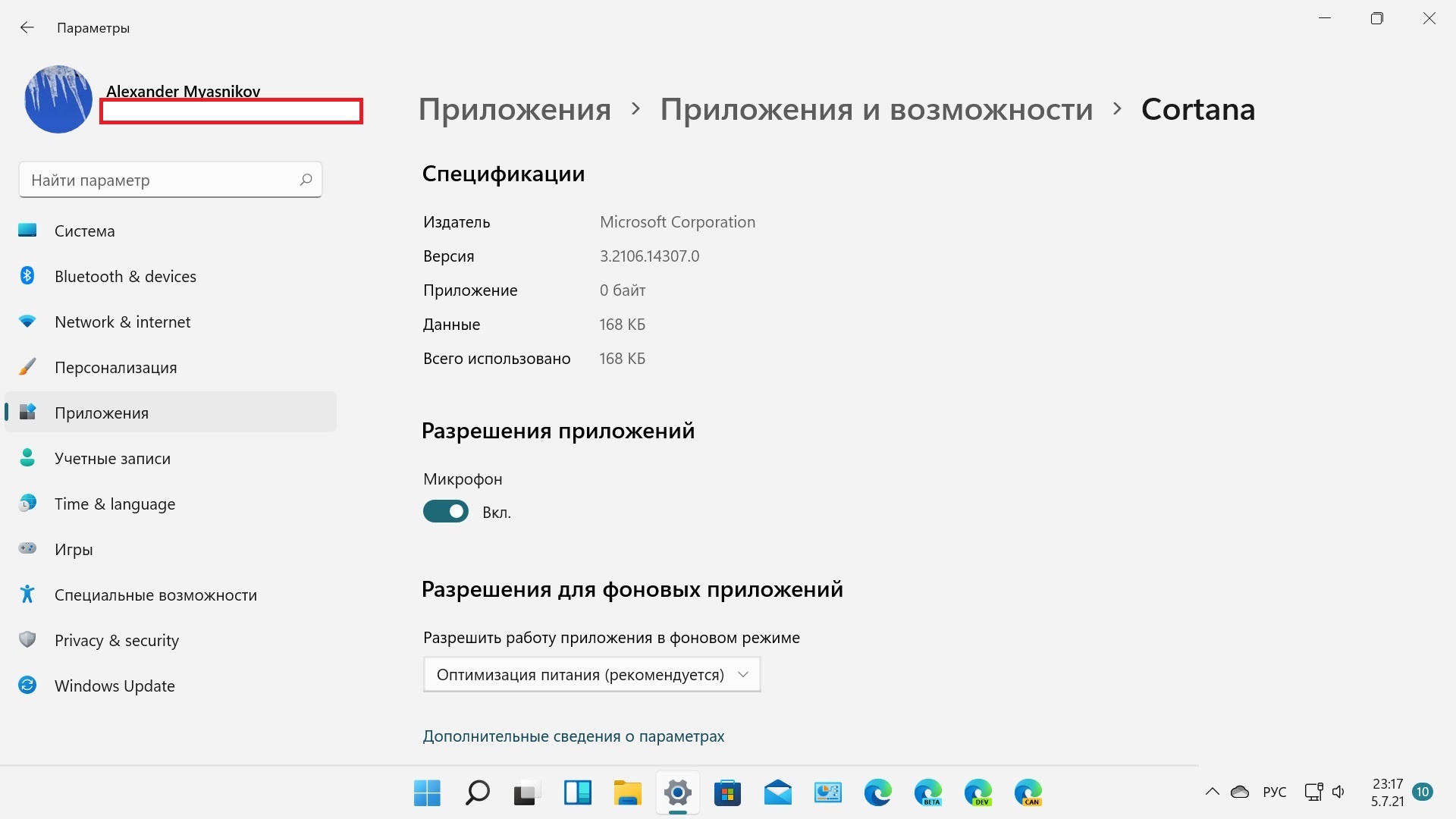Open the Windows Start button
Viewport: 1456px width, 819px height.
click(427, 793)
